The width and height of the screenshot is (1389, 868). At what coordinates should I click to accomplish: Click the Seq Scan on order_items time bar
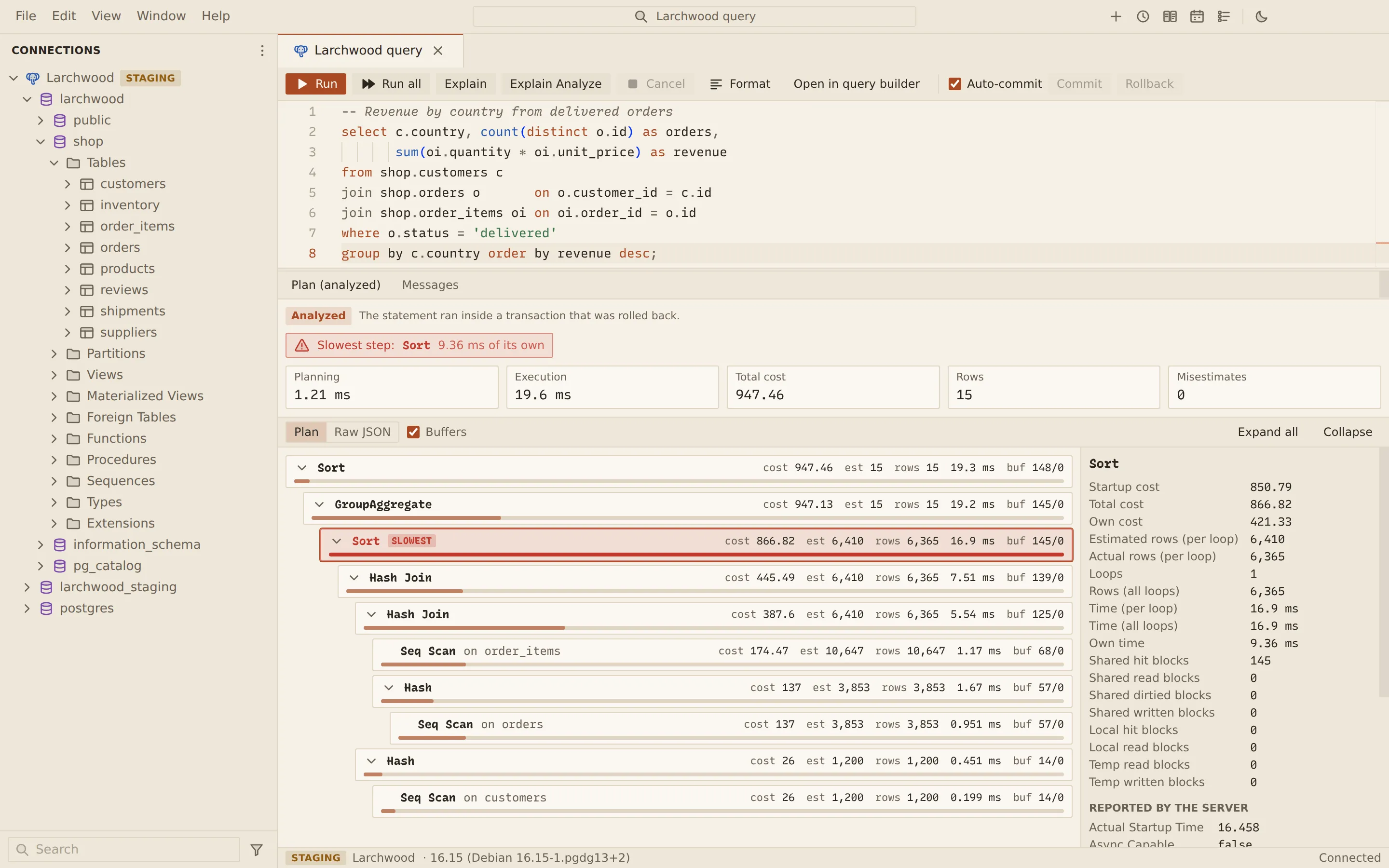point(722,664)
